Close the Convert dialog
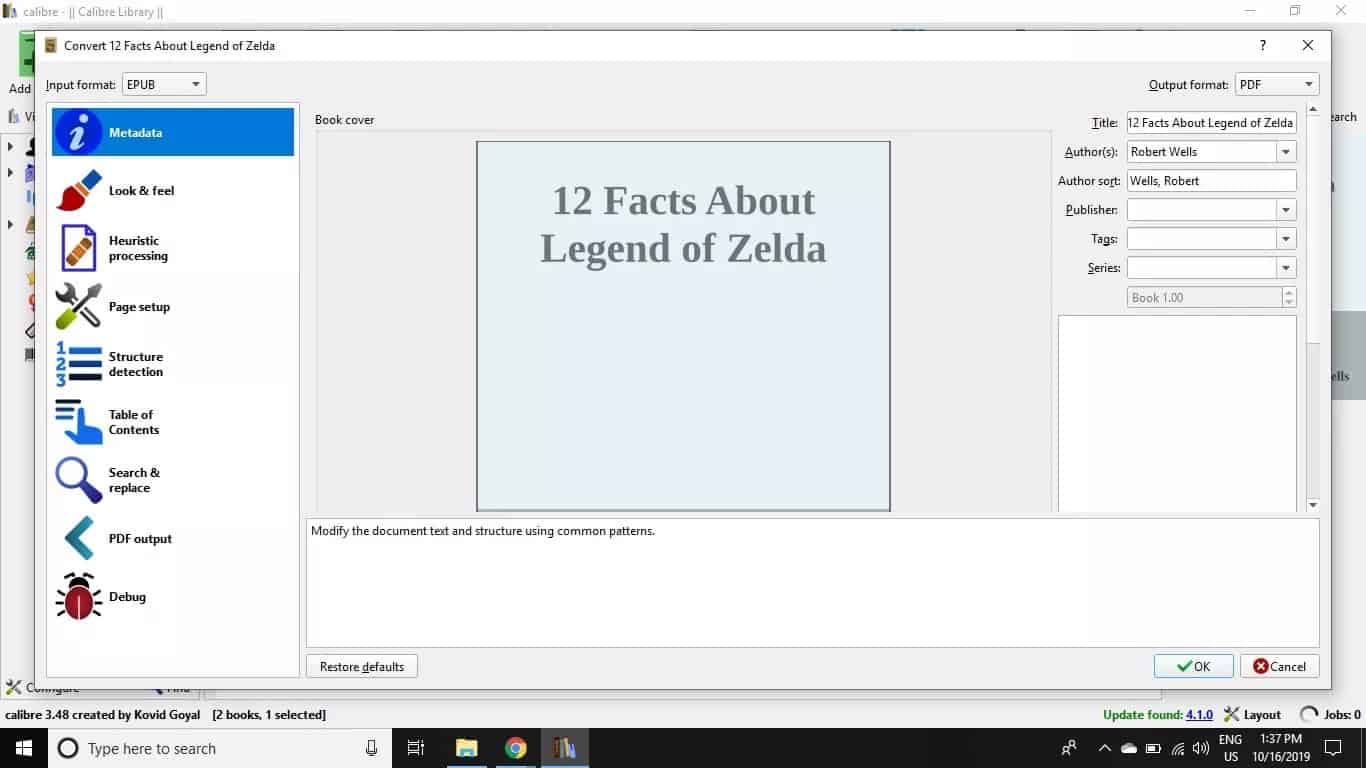 [x=1308, y=45]
